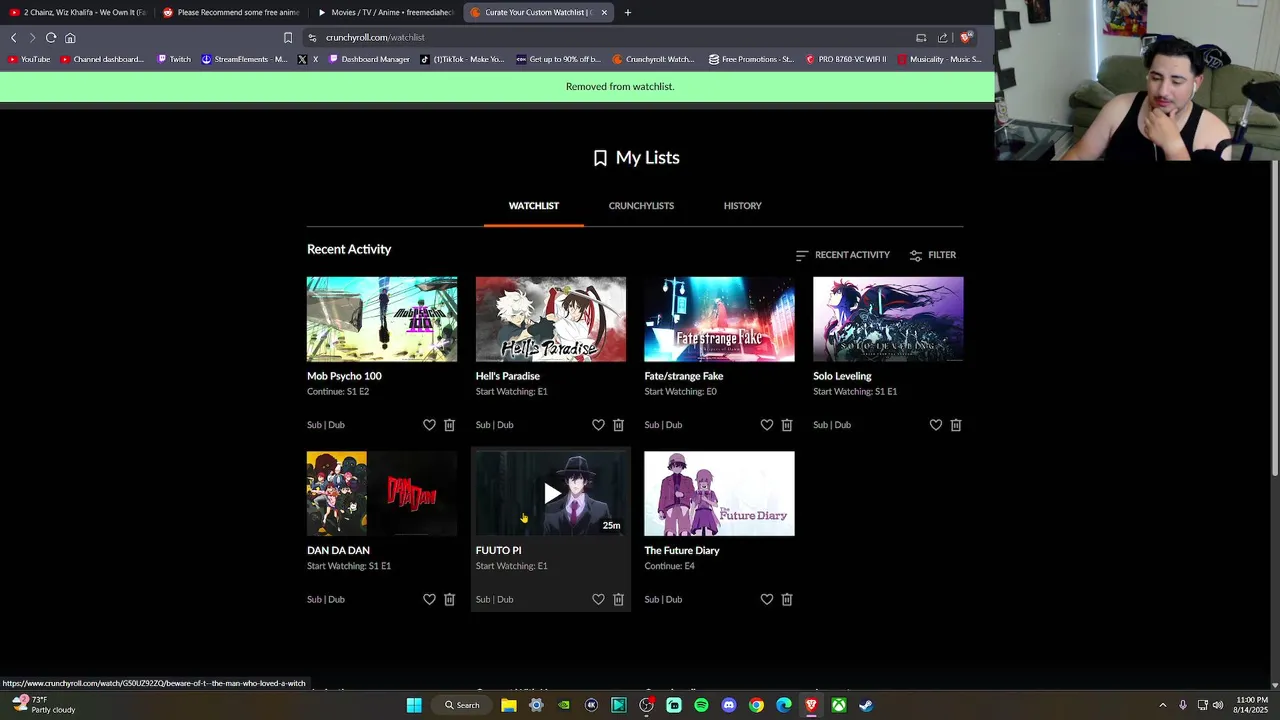The height and width of the screenshot is (720, 1280).
Task: Switch to the Watchlist tab
Action: 534,206
